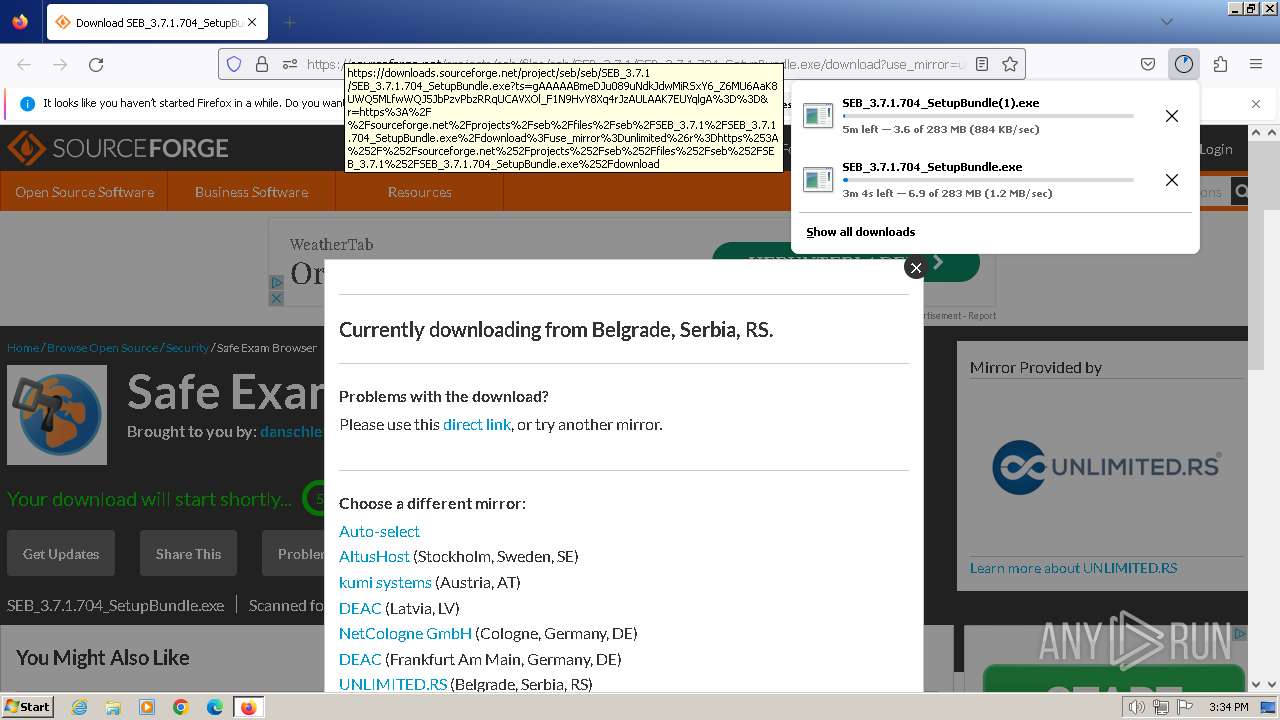Select NetCologne GmbH mirror
The image size is (1280, 720).
tap(405, 633)
